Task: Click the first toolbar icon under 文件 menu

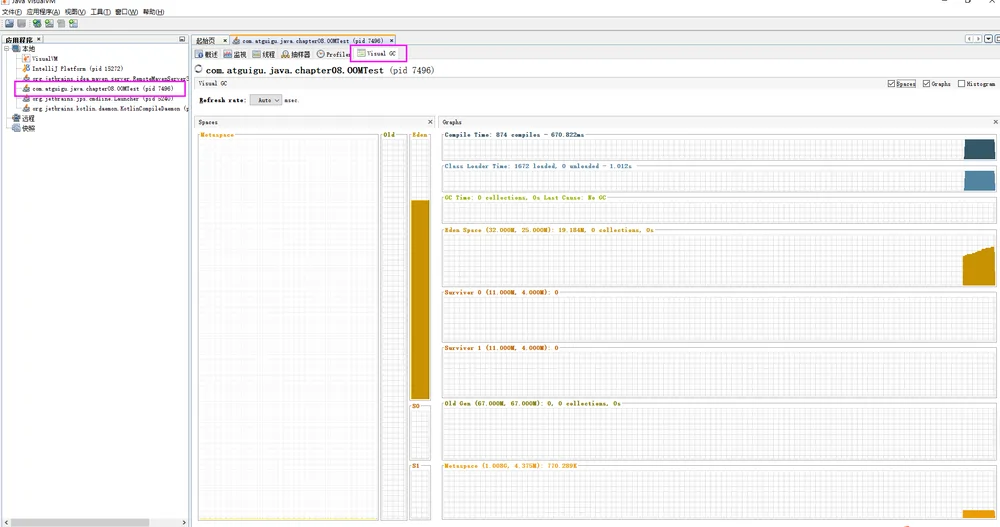Action: tap(10, 24)
